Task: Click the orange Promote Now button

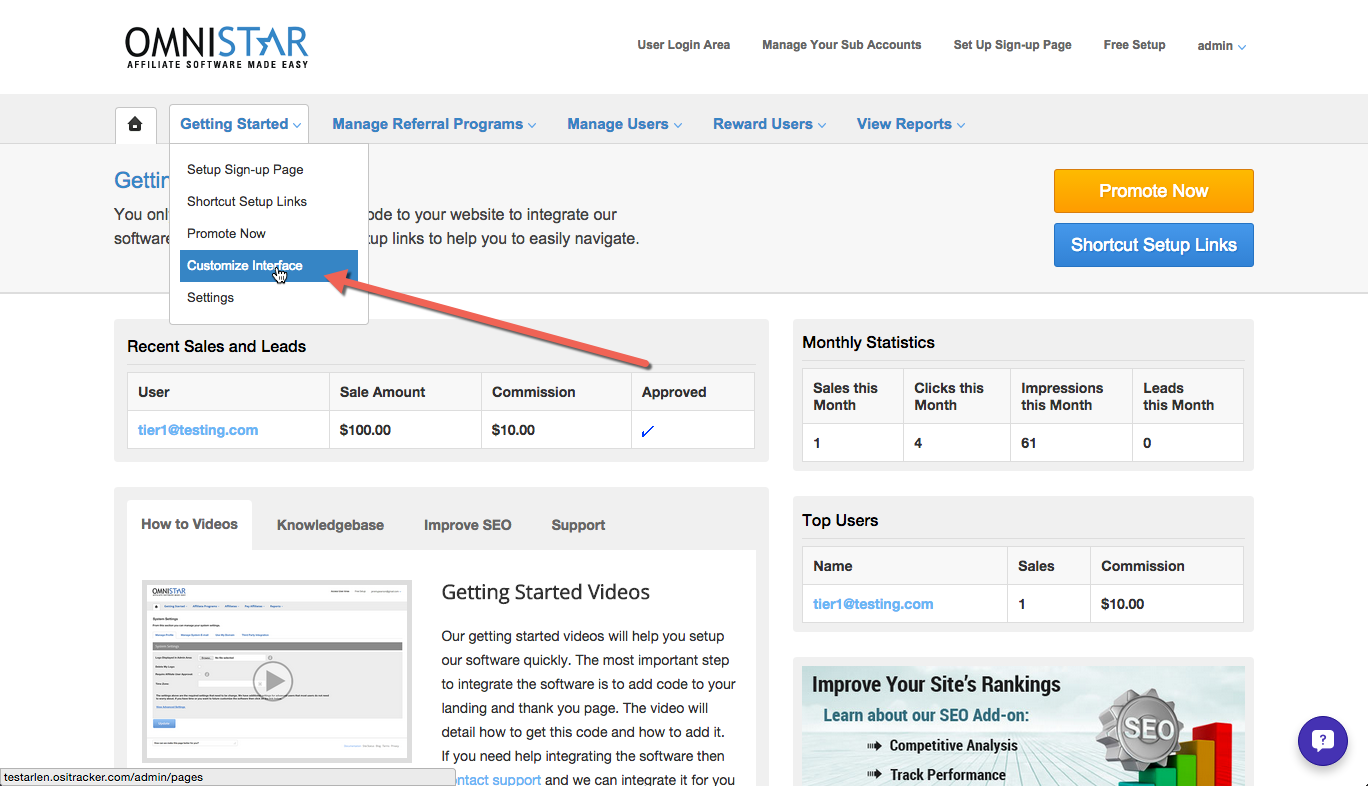Action: [1154, 191]
